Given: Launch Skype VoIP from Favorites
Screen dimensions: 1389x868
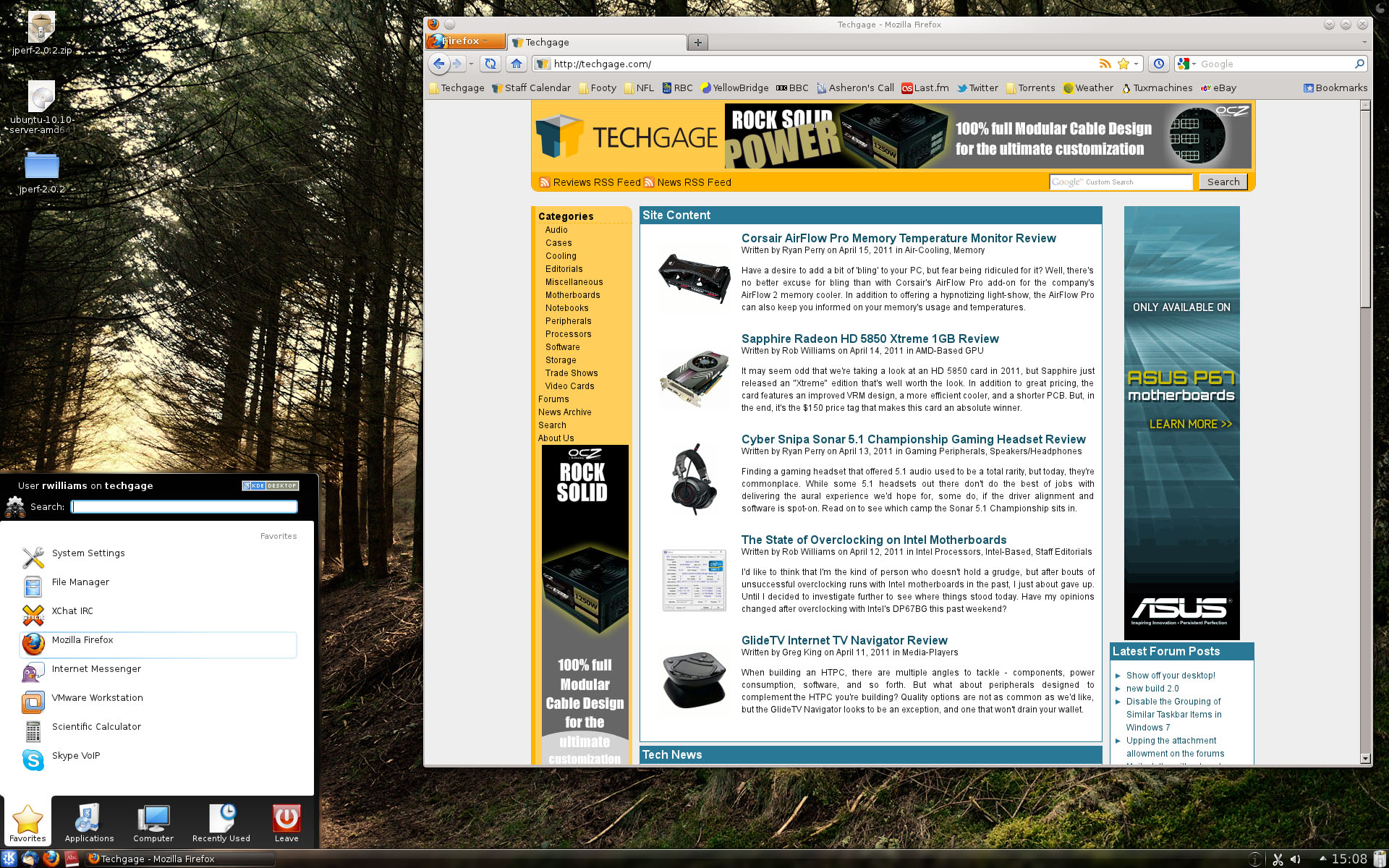Looking at the screenshot, I should coord(75,756).
